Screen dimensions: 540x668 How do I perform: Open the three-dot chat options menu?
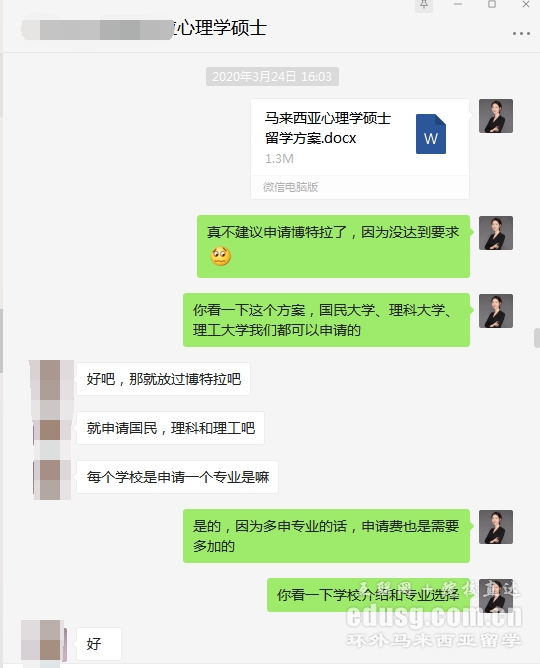(521, 33)
